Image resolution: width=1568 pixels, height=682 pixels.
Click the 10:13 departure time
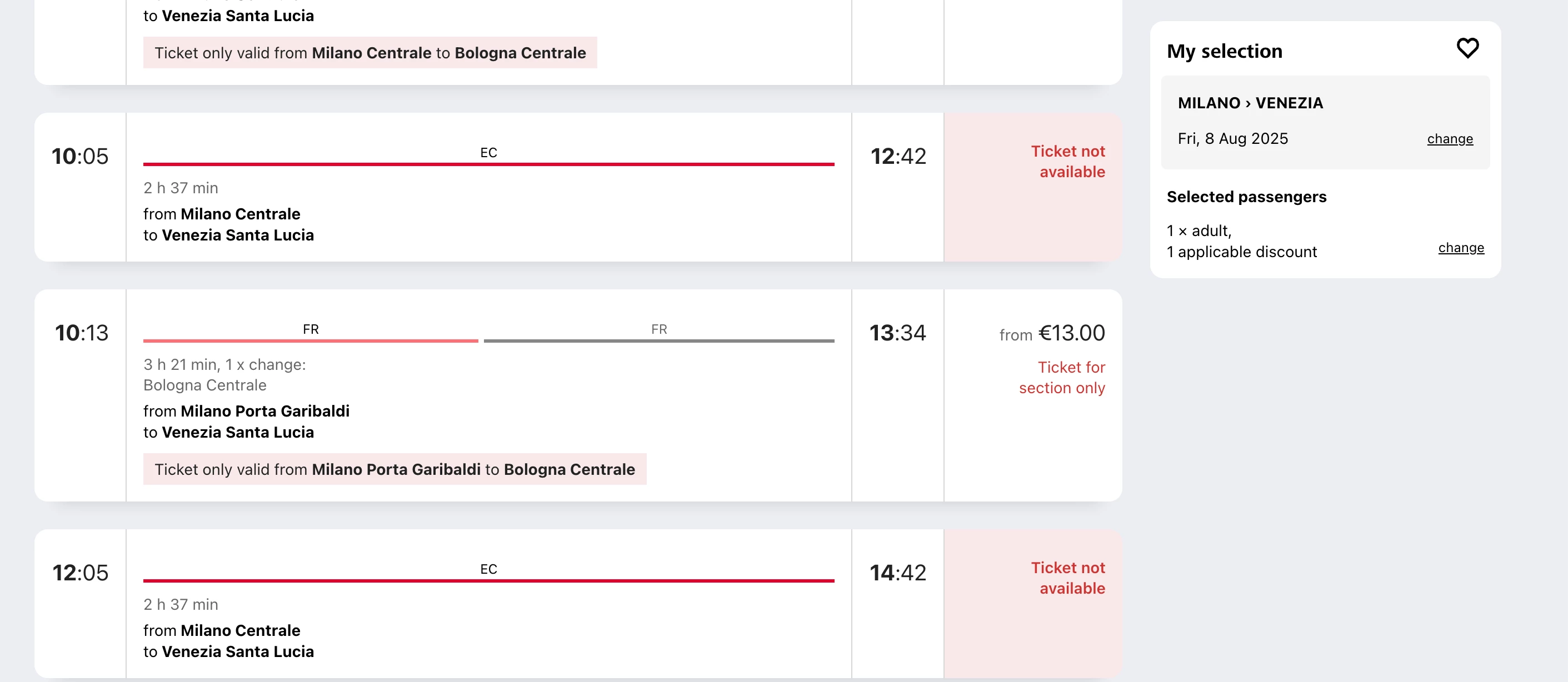82,333
